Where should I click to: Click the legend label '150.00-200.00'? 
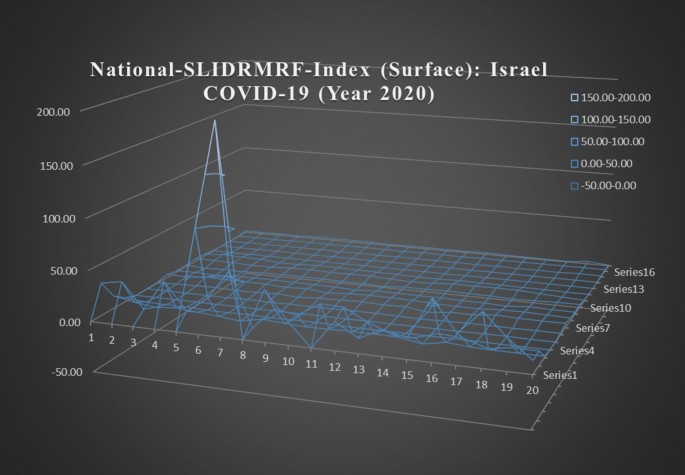616,97
